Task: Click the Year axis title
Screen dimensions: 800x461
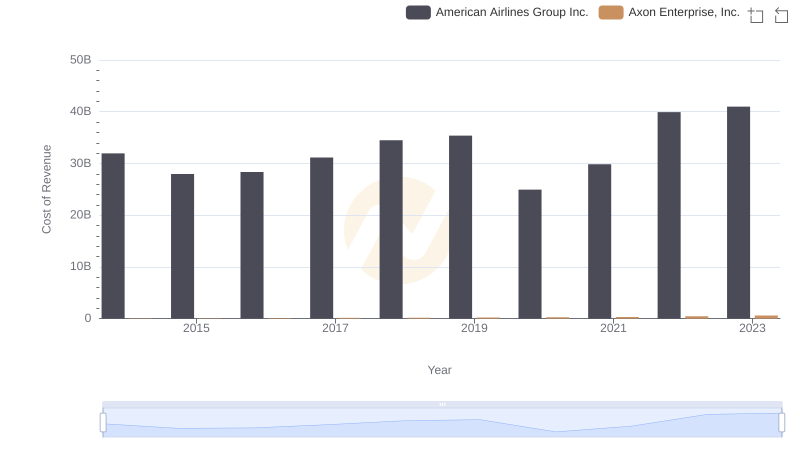Action: 439,370
